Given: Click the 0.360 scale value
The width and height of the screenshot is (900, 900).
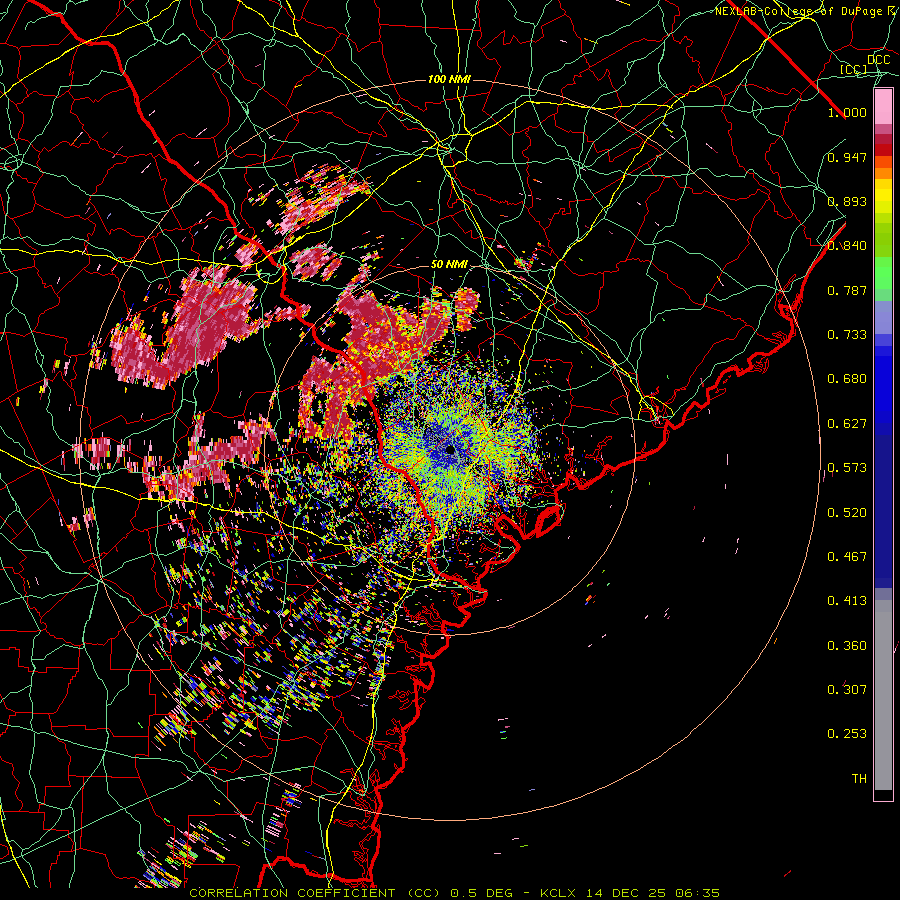Looking at the screenshot, I should 847,646.
